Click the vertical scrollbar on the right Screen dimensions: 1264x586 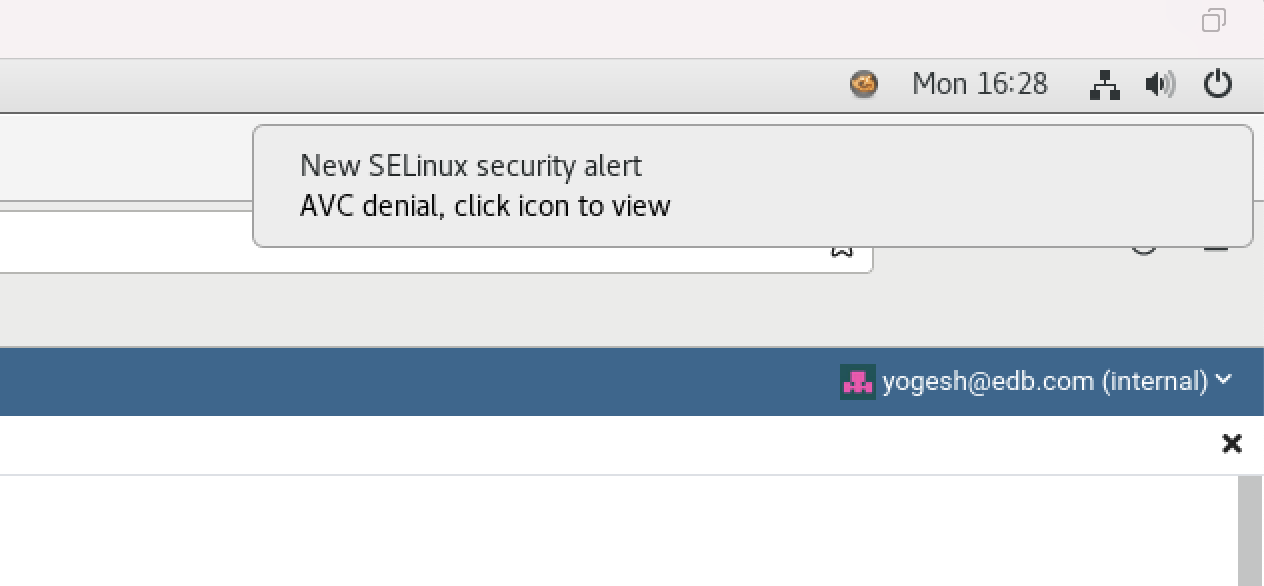[x=1250, y=530]
